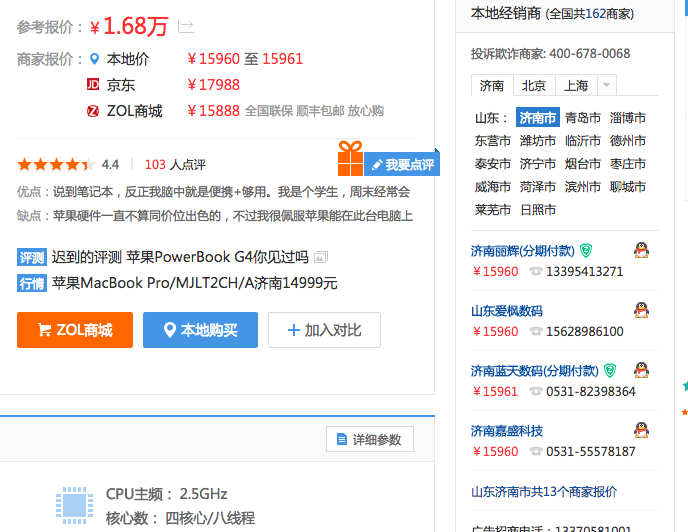Click the 162 nationwide merchants count
The image size is (688, 532).
pyautogui.click(x=595, y=14)
